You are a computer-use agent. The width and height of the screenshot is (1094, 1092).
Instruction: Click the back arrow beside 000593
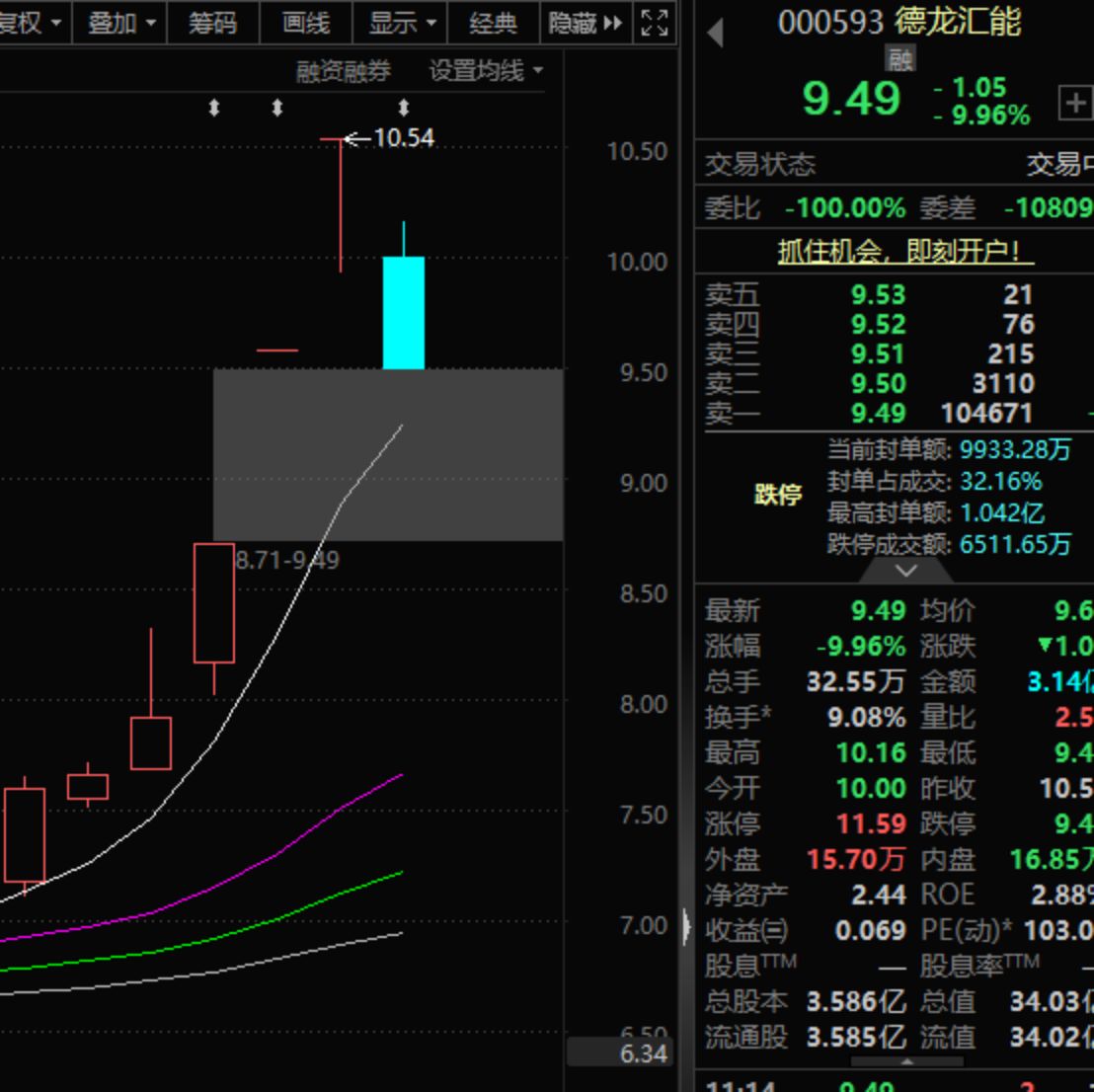point(715,33)
